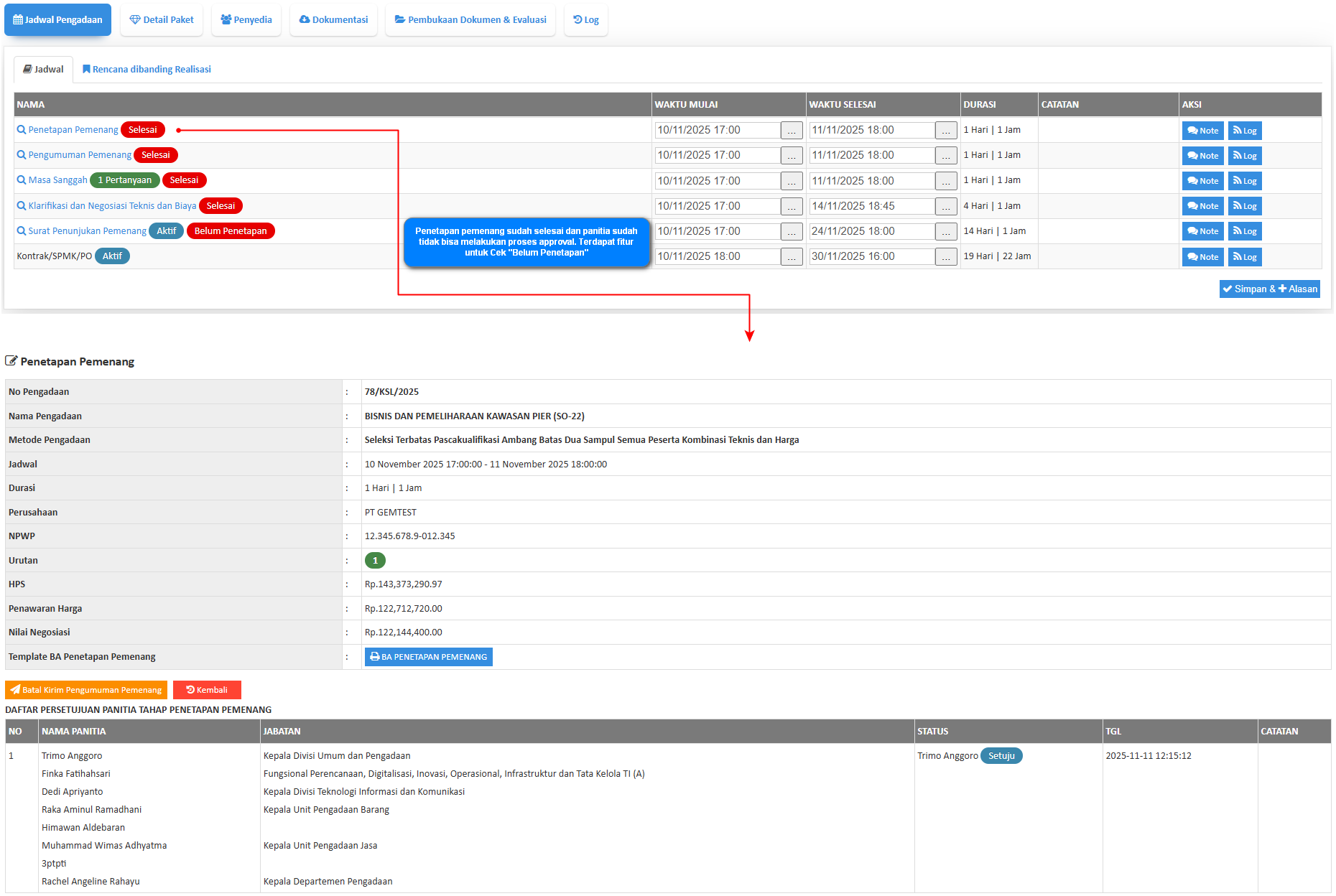Open date picker for Masa Sanggah end time
Image resolution: width=1336 pixels, height=896 pixels.
click(945, 181)
